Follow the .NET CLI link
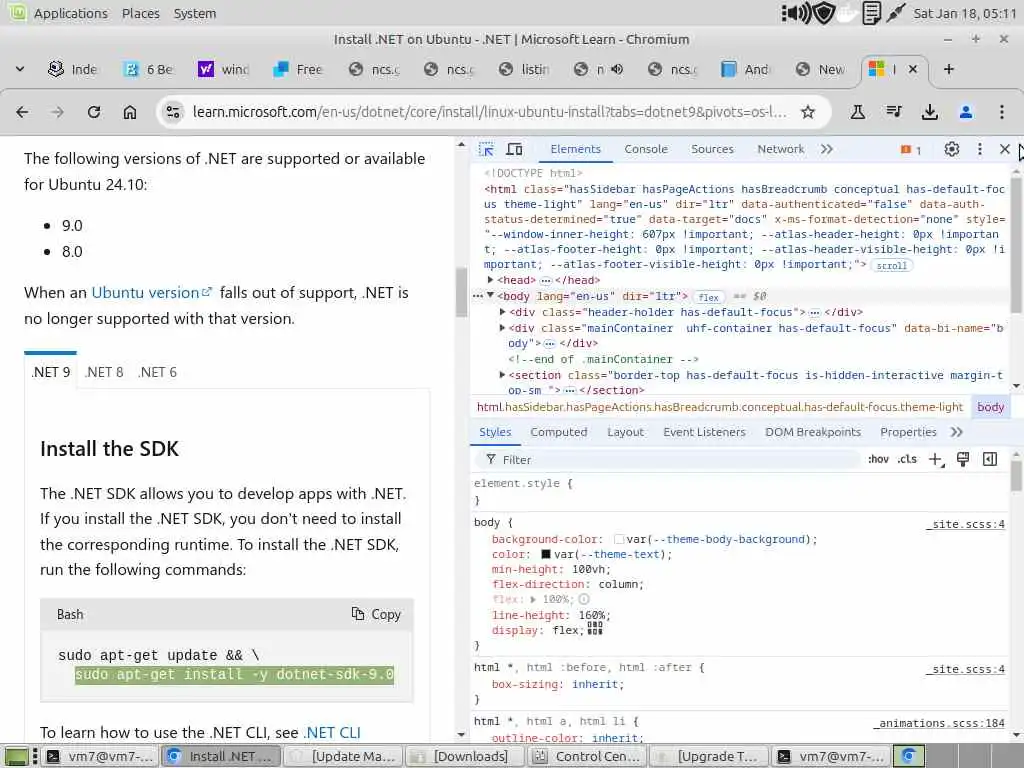This screenshot has height=768, width=1024. coord(332,733)
